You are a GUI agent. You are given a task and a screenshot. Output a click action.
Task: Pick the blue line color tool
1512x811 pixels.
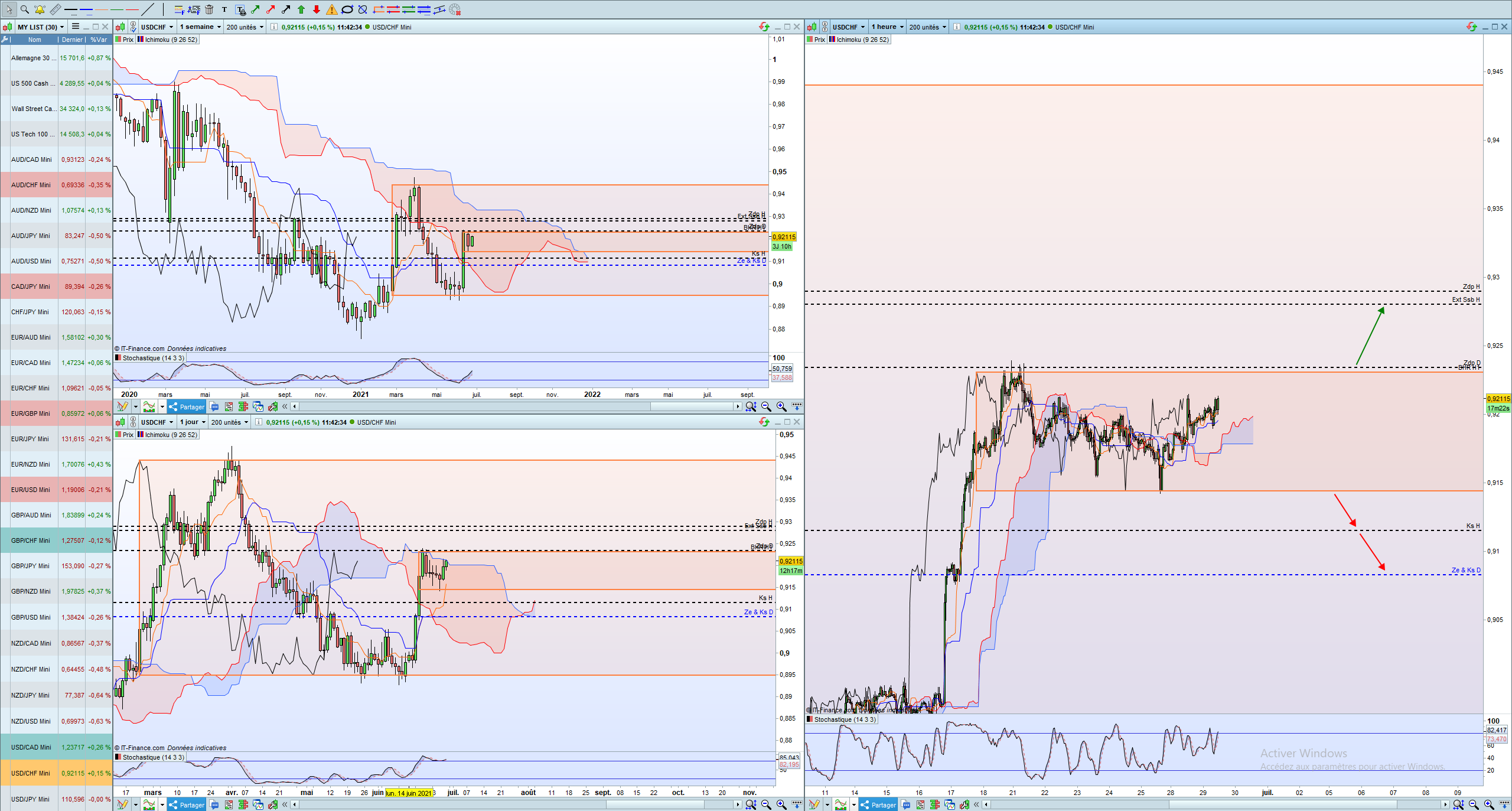pyautogui.click(x=86, y=9)
